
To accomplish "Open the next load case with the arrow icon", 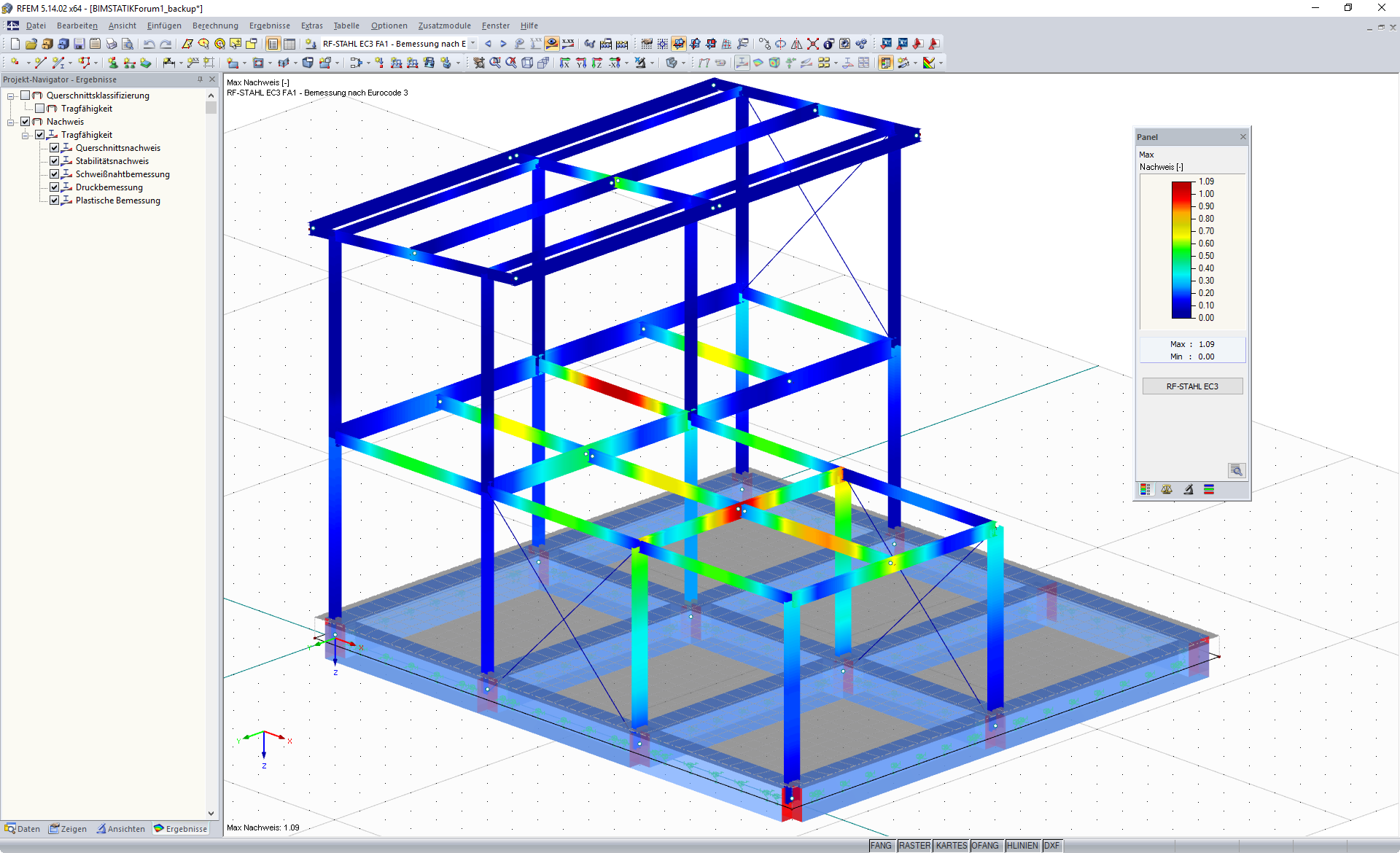I will point(504,44).
